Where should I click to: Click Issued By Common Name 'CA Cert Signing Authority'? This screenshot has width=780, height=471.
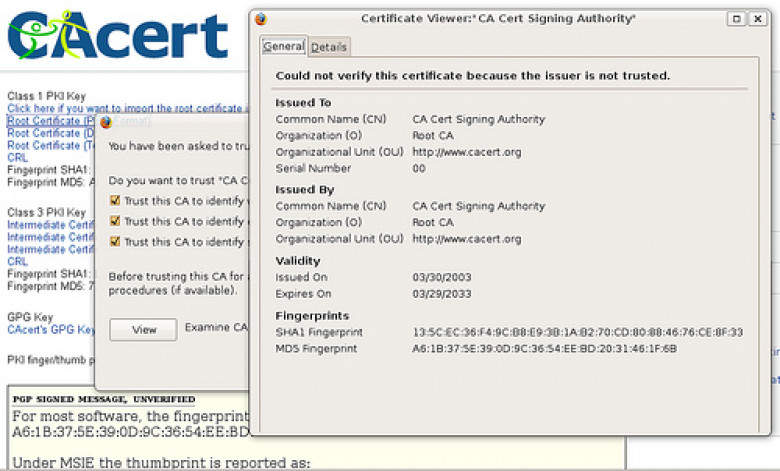[479, 206]
